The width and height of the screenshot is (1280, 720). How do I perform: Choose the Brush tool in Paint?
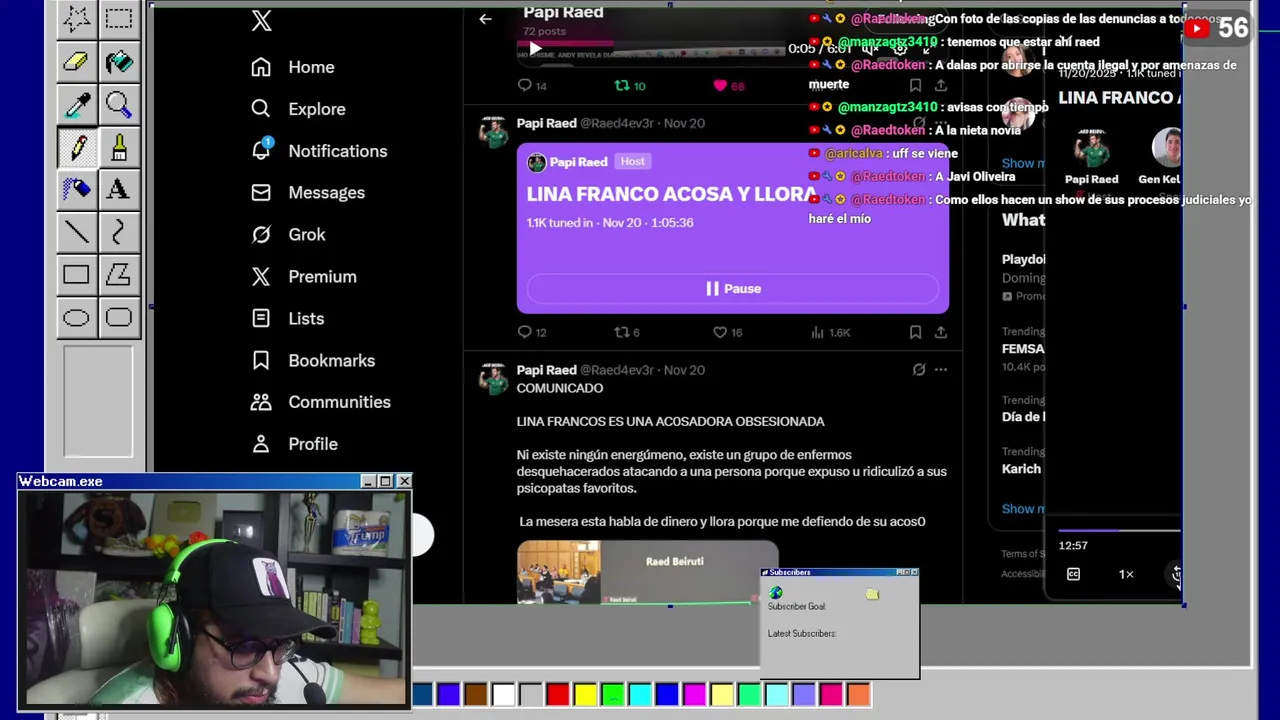pyautogui.click(x=119, y=146)
